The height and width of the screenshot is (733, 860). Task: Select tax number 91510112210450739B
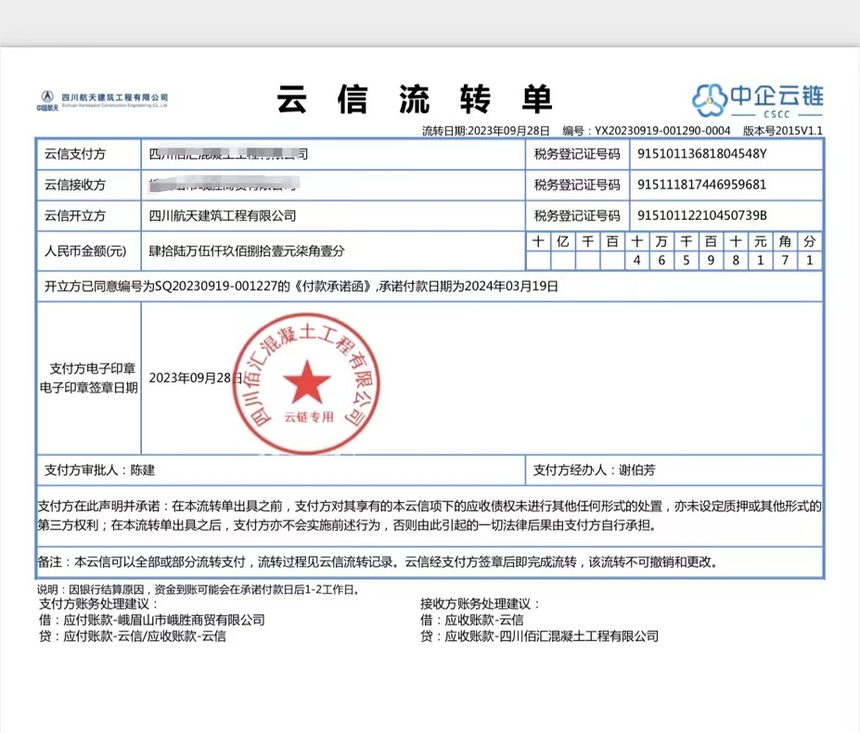702,215
